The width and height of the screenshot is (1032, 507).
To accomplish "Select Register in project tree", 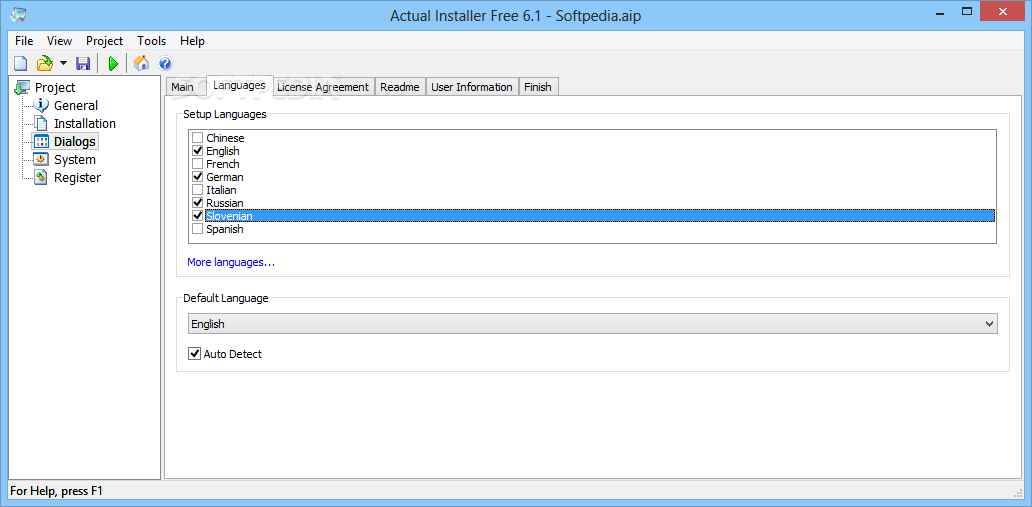I will pyautogui.click(x=78, y=177).
